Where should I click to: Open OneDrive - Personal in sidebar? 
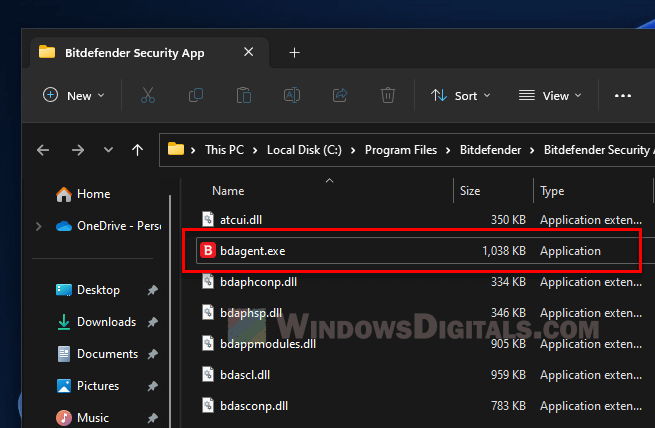click(108, 226)
